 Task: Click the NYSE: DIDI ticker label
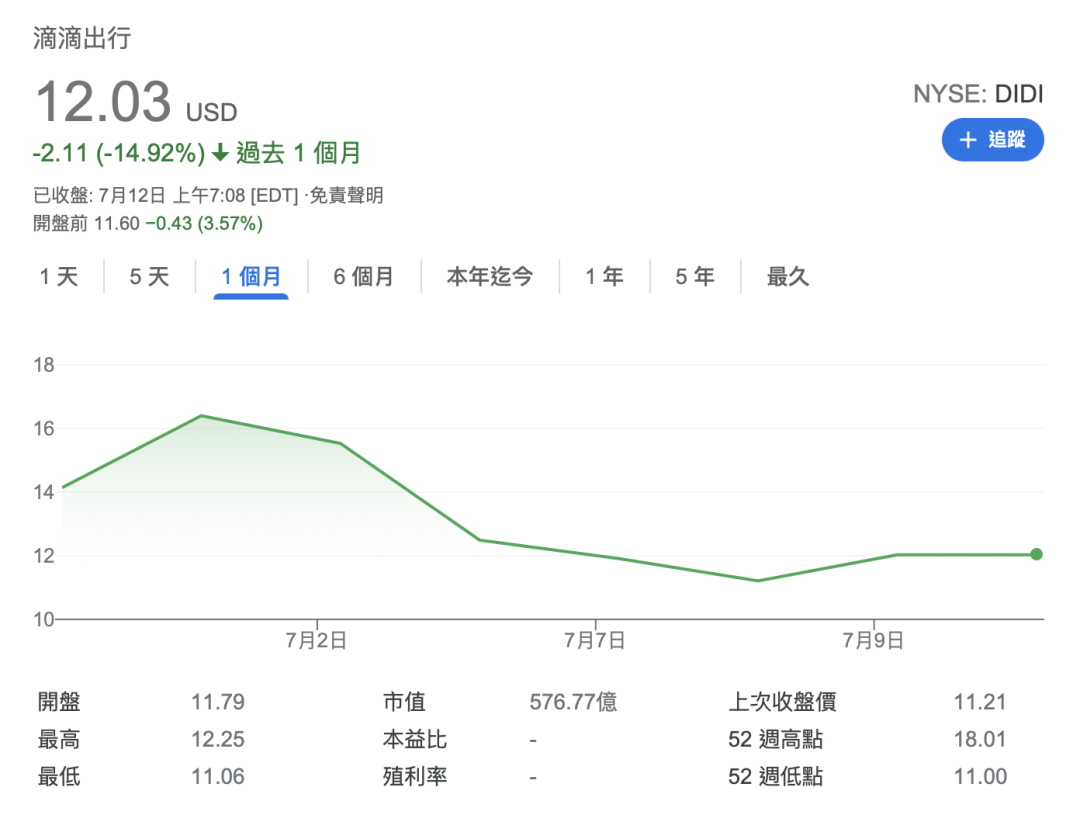980,94
